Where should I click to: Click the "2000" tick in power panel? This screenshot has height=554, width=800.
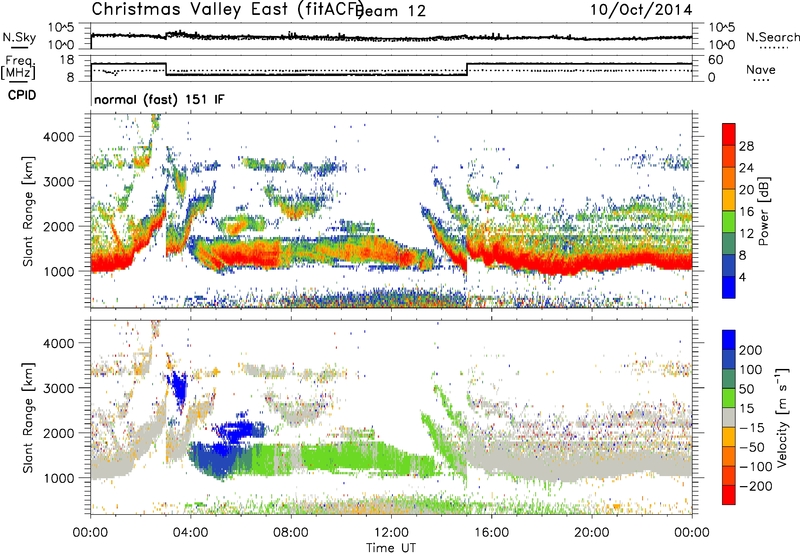[59, 226]
